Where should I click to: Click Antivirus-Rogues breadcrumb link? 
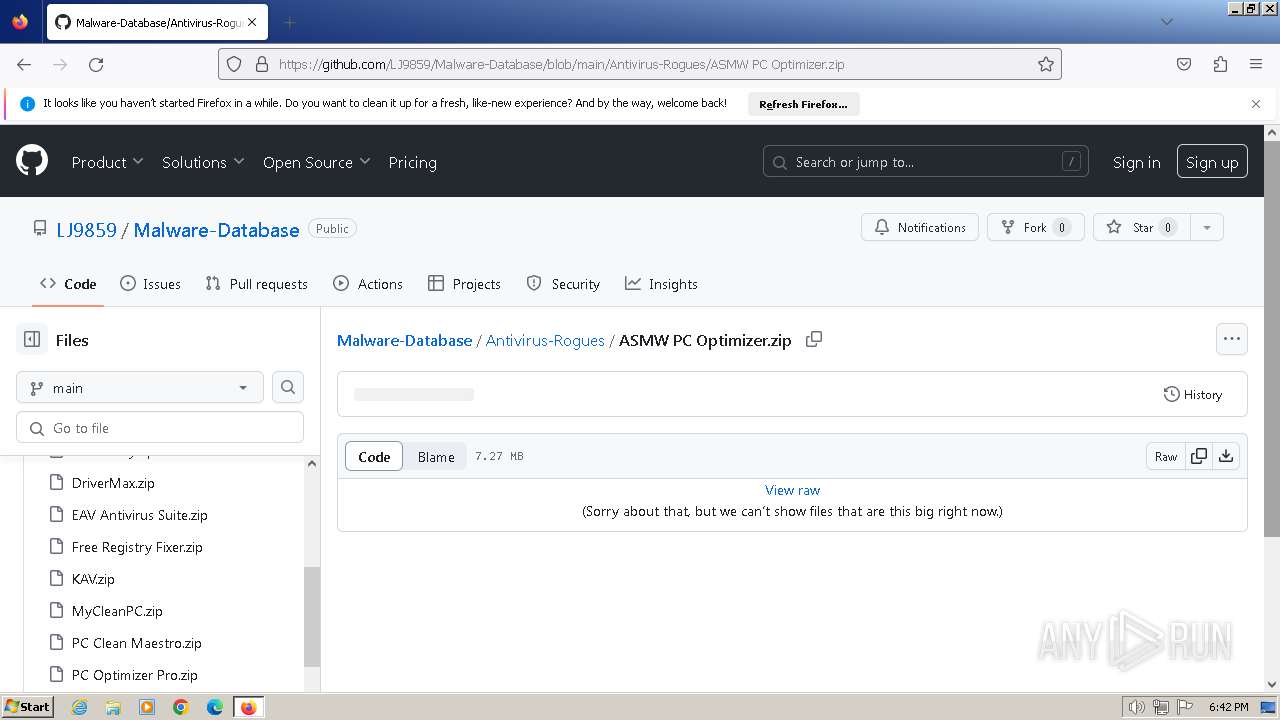tap(545, 340)
